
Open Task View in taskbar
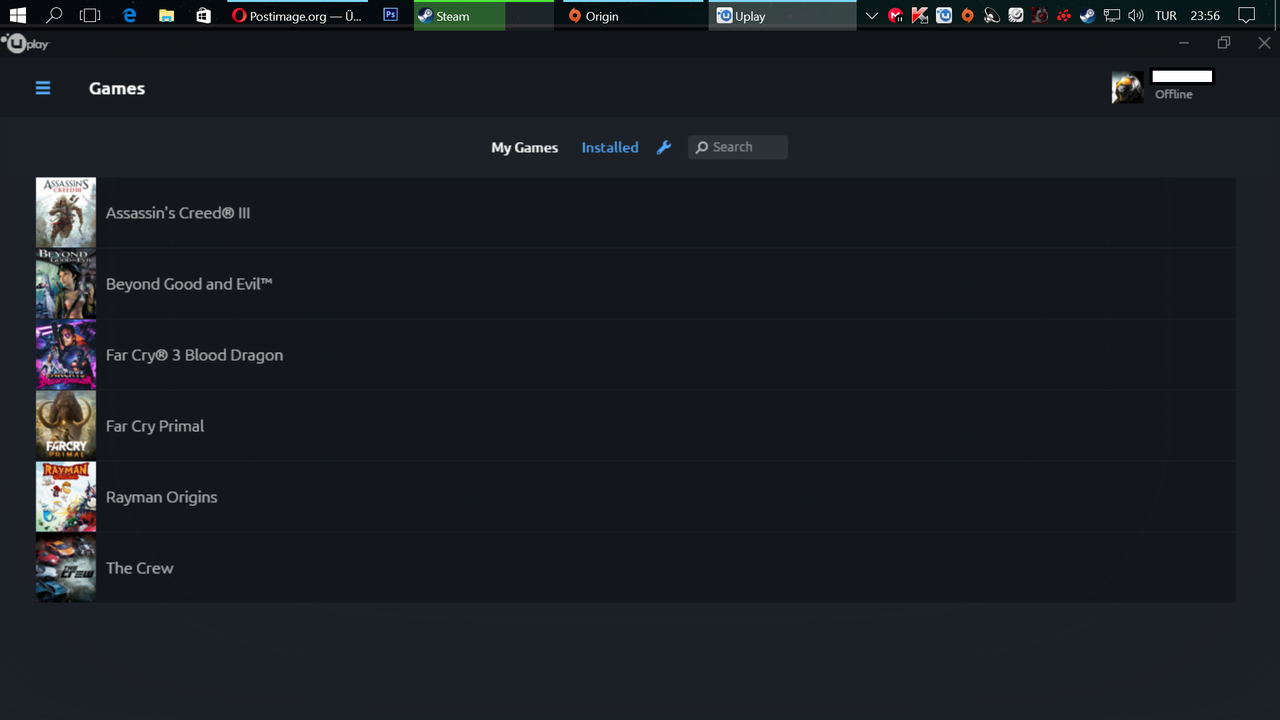tap(90, 16)
